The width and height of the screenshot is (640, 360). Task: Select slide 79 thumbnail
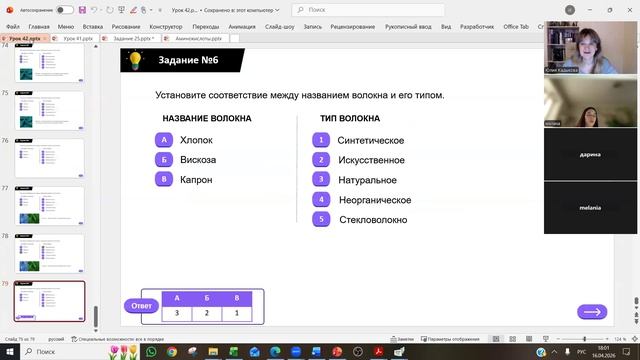[x=49, y=301]
